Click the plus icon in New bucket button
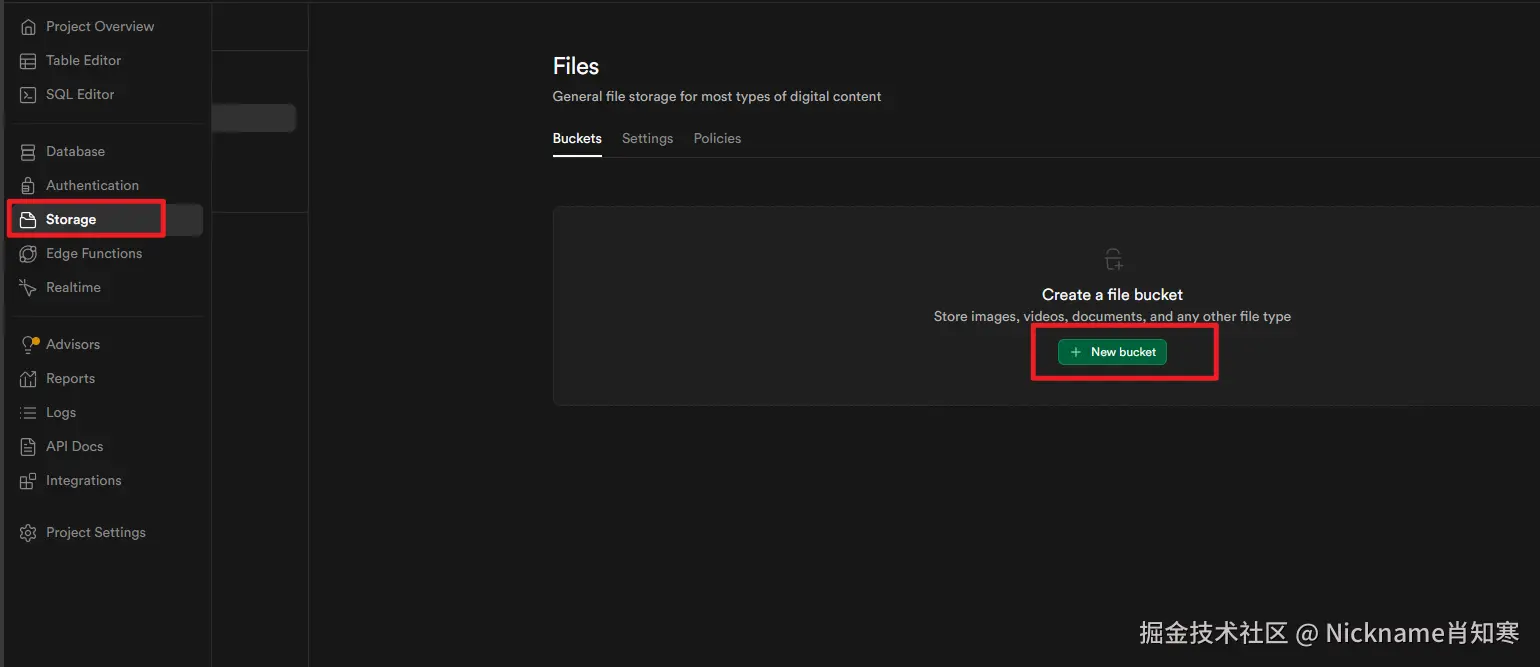1540x667 pixels. click(x=1076, y=352)
